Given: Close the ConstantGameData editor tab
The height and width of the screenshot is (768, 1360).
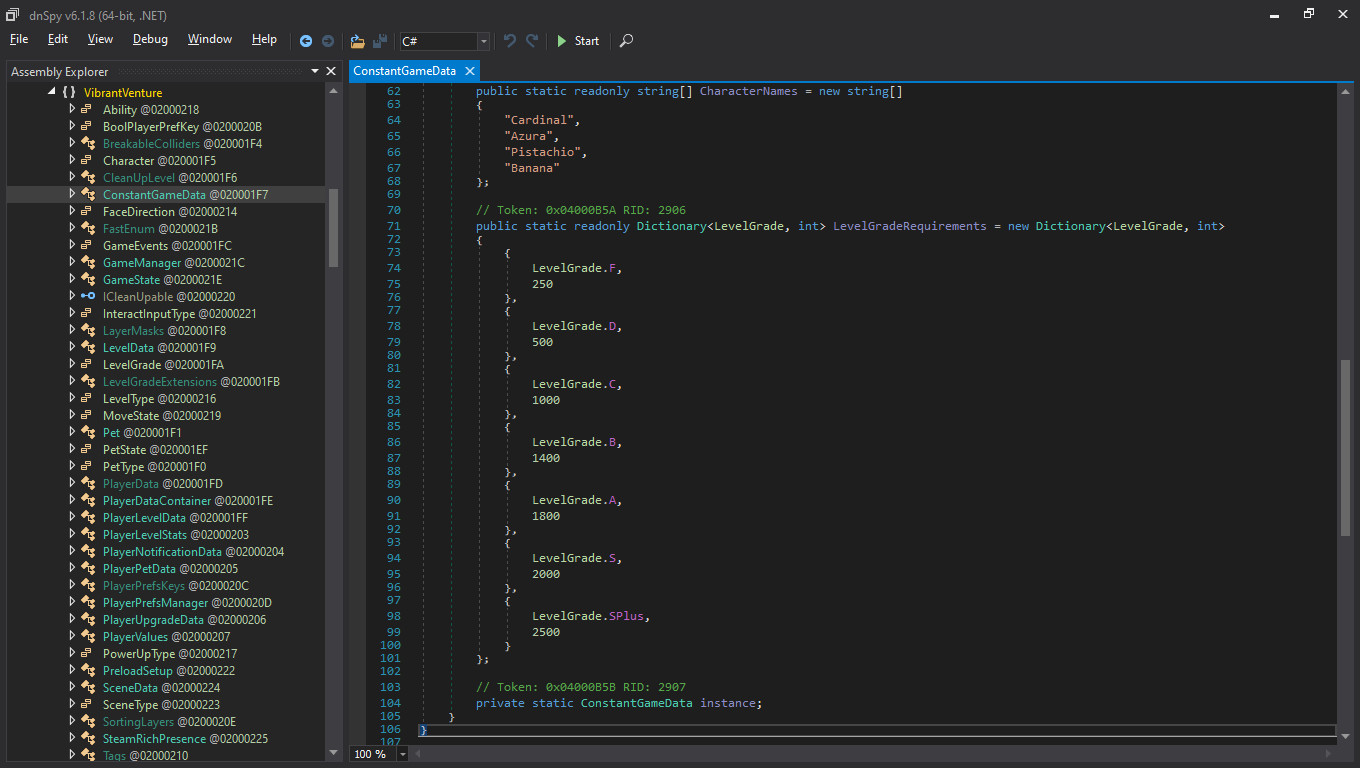Looking at the screenshot, I should (x=470, y=71).
